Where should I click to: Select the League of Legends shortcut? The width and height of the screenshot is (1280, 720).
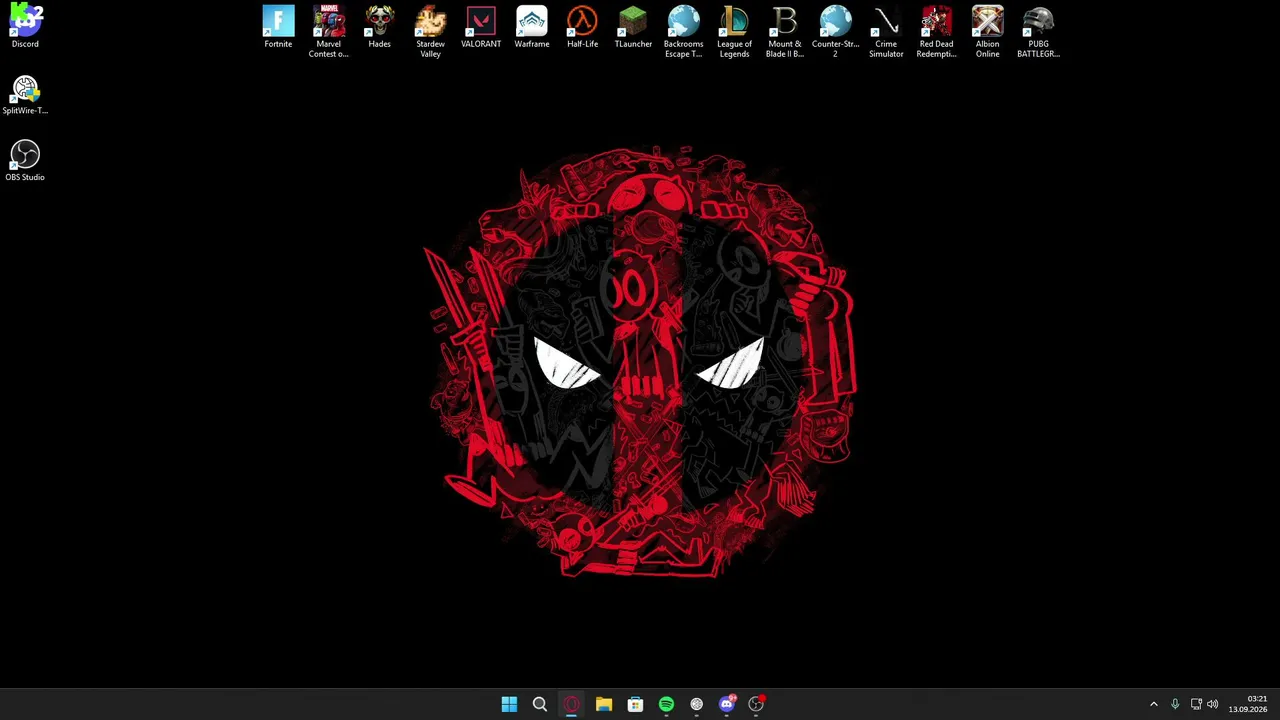734,31
